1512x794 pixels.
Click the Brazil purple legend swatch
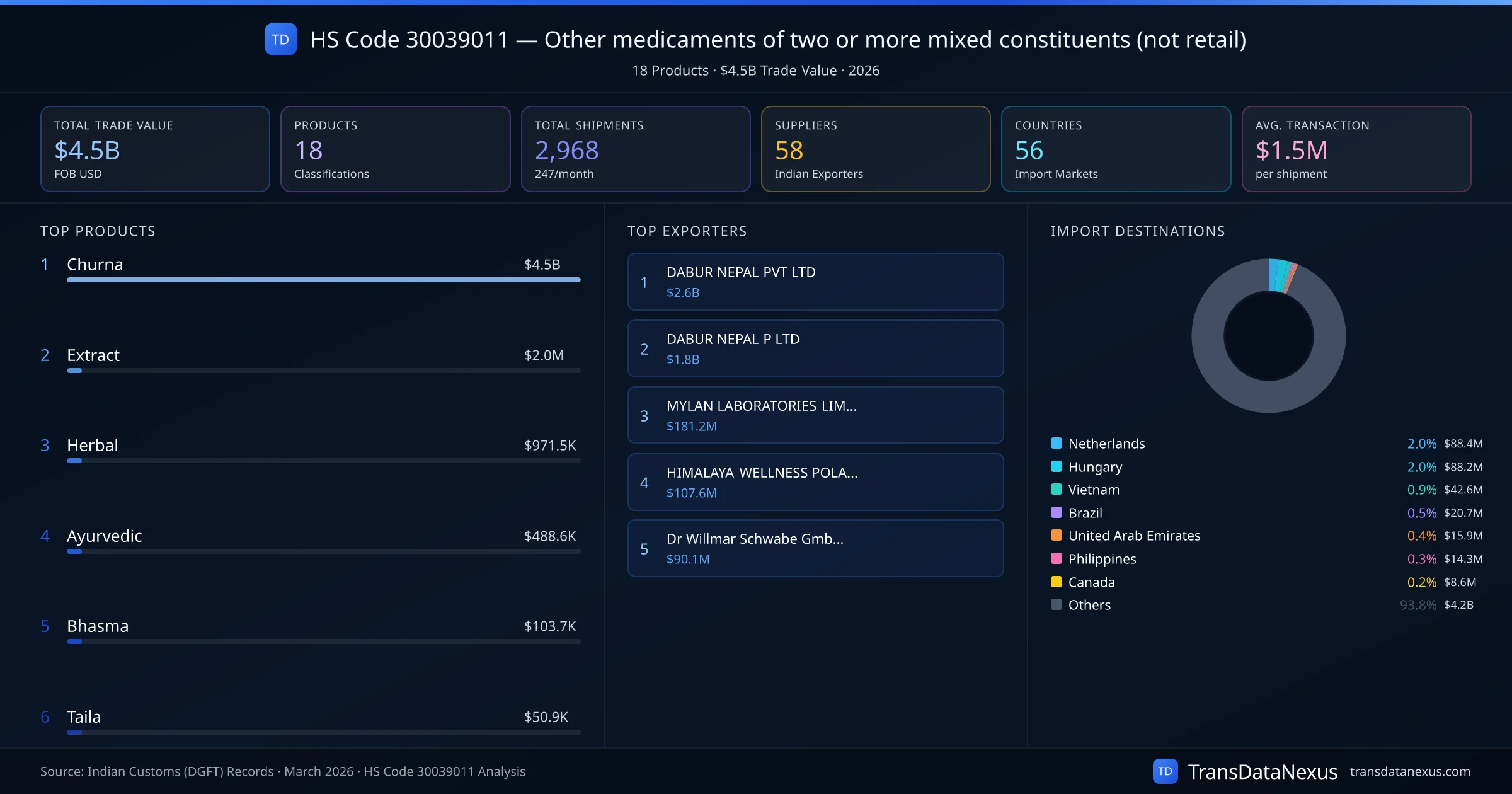[1057, 512]
